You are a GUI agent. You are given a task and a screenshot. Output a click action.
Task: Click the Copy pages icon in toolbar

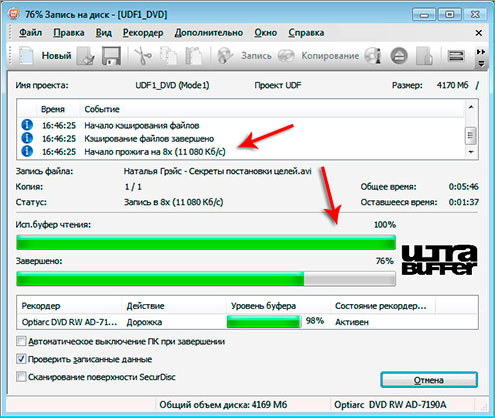point(169,56)
